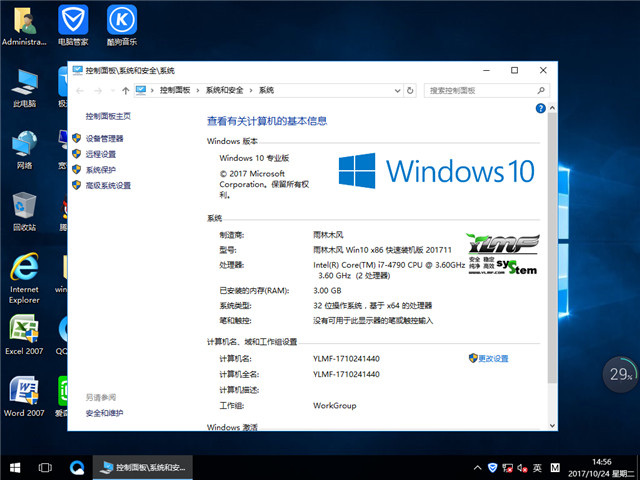Open 回收站 recycle bin icon
Screen dimensions: 640x480
(x=24, y=211)
